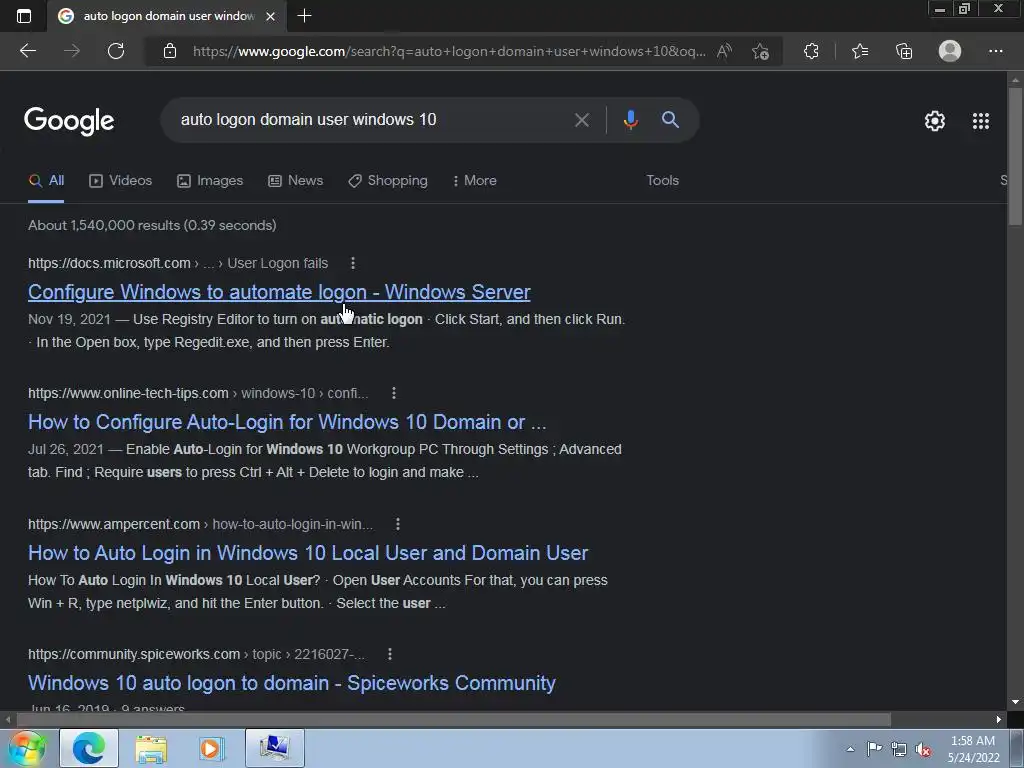Click the vertical scrollbar thumb
The image size is (1024, 768).
[1015, 155]
